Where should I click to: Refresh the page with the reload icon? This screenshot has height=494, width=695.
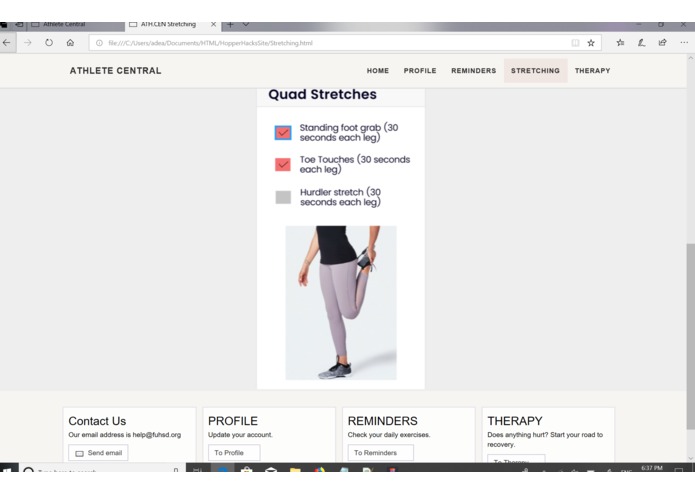coord(49,43)
